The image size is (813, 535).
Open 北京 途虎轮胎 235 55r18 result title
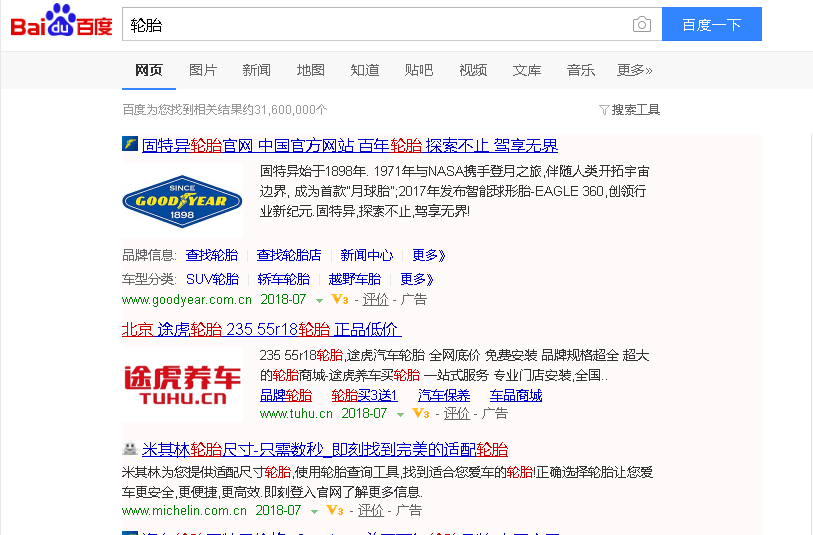click(x=261, y=329)
